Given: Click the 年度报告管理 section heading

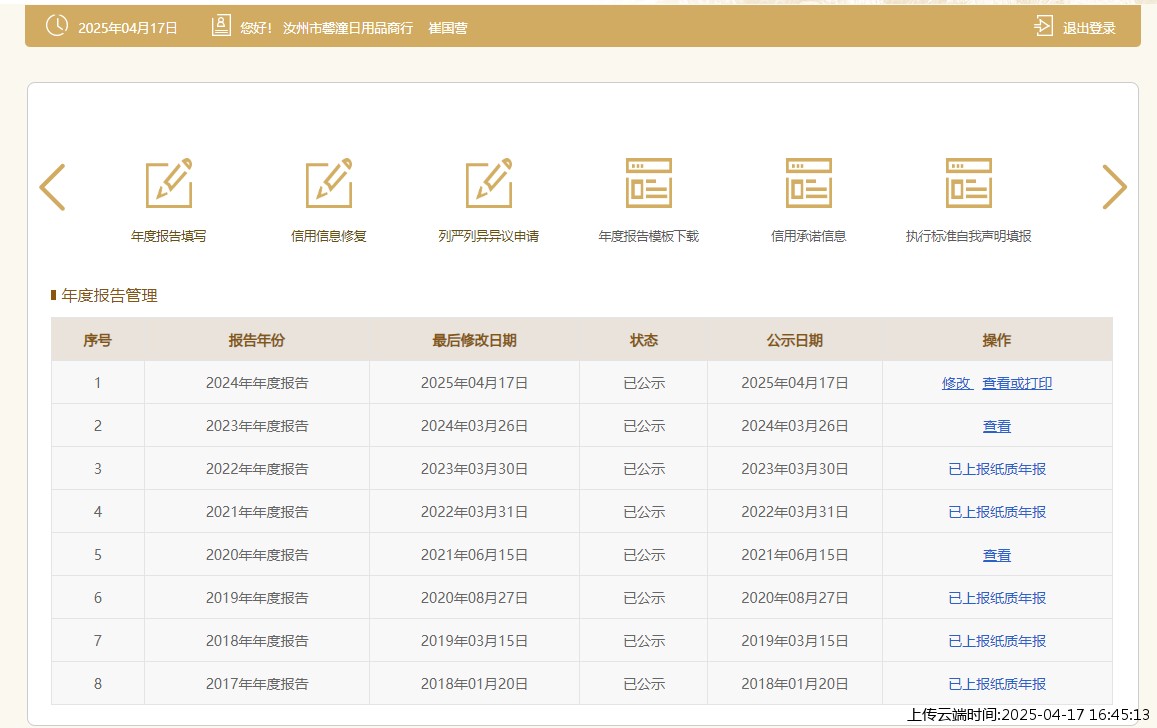Looking at the screenshot, I should pos(109,296).
